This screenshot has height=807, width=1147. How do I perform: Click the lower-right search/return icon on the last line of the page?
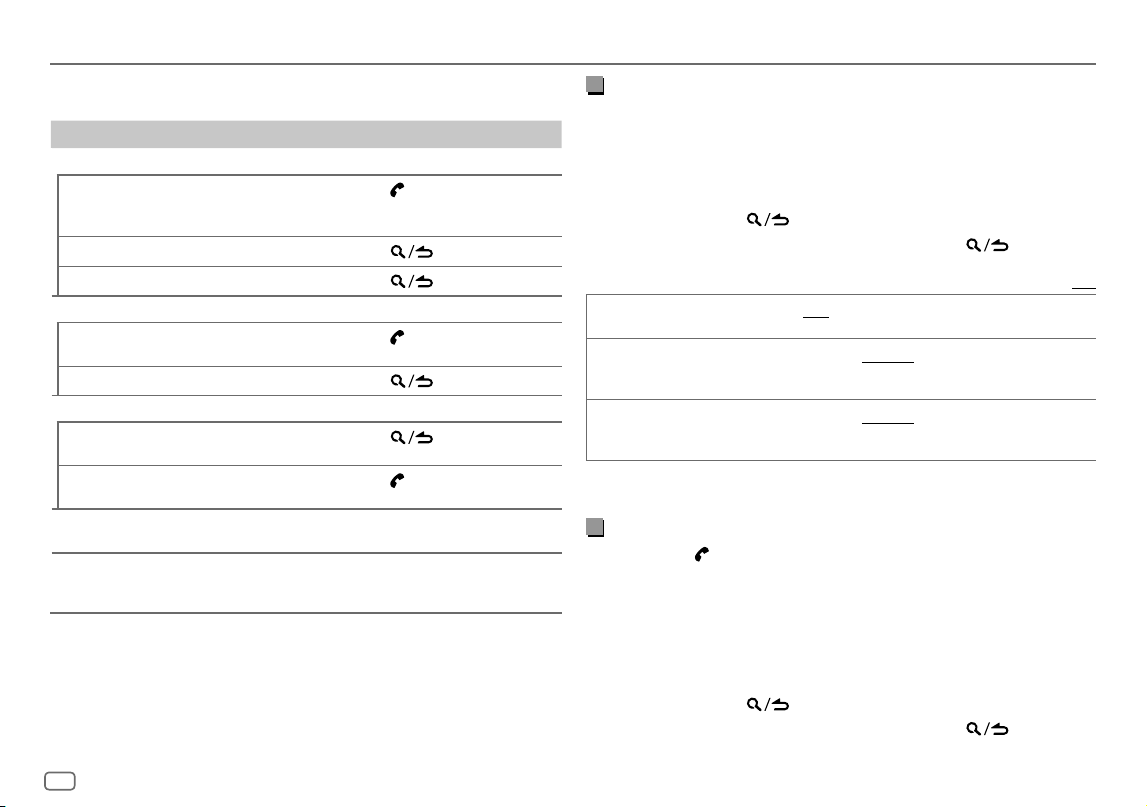[x=988, y=729]
